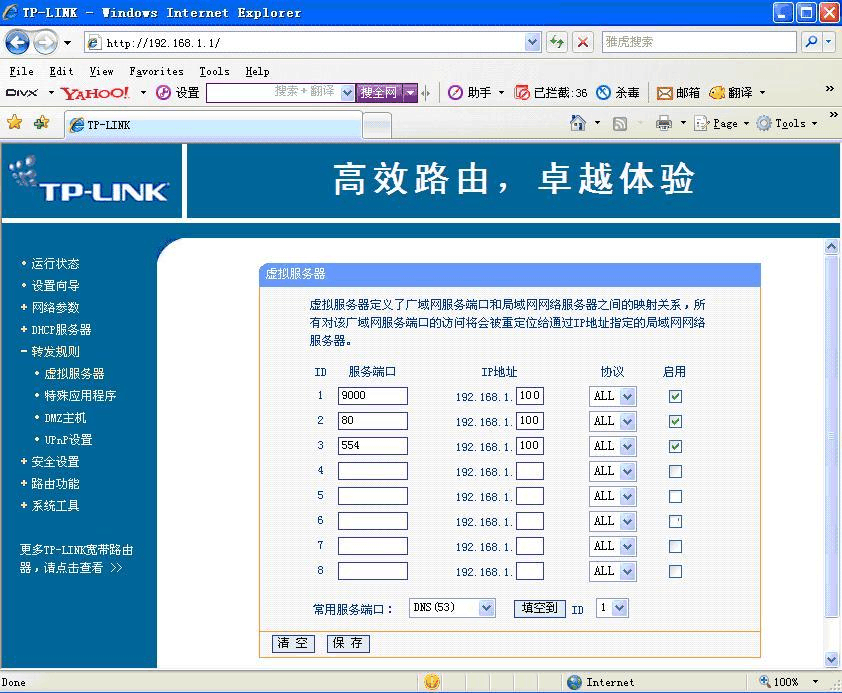Open protocol dropdown for port 80 row
842x693 pixels.
[x=627, y=421]
